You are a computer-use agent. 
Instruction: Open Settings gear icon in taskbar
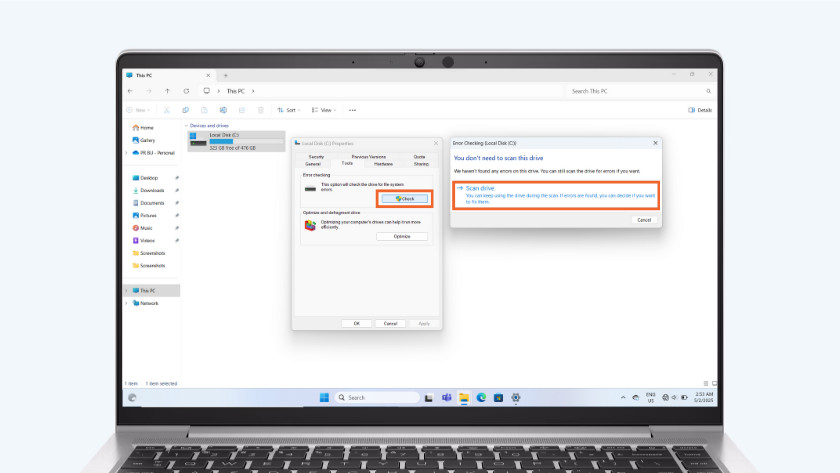point(516,397)
